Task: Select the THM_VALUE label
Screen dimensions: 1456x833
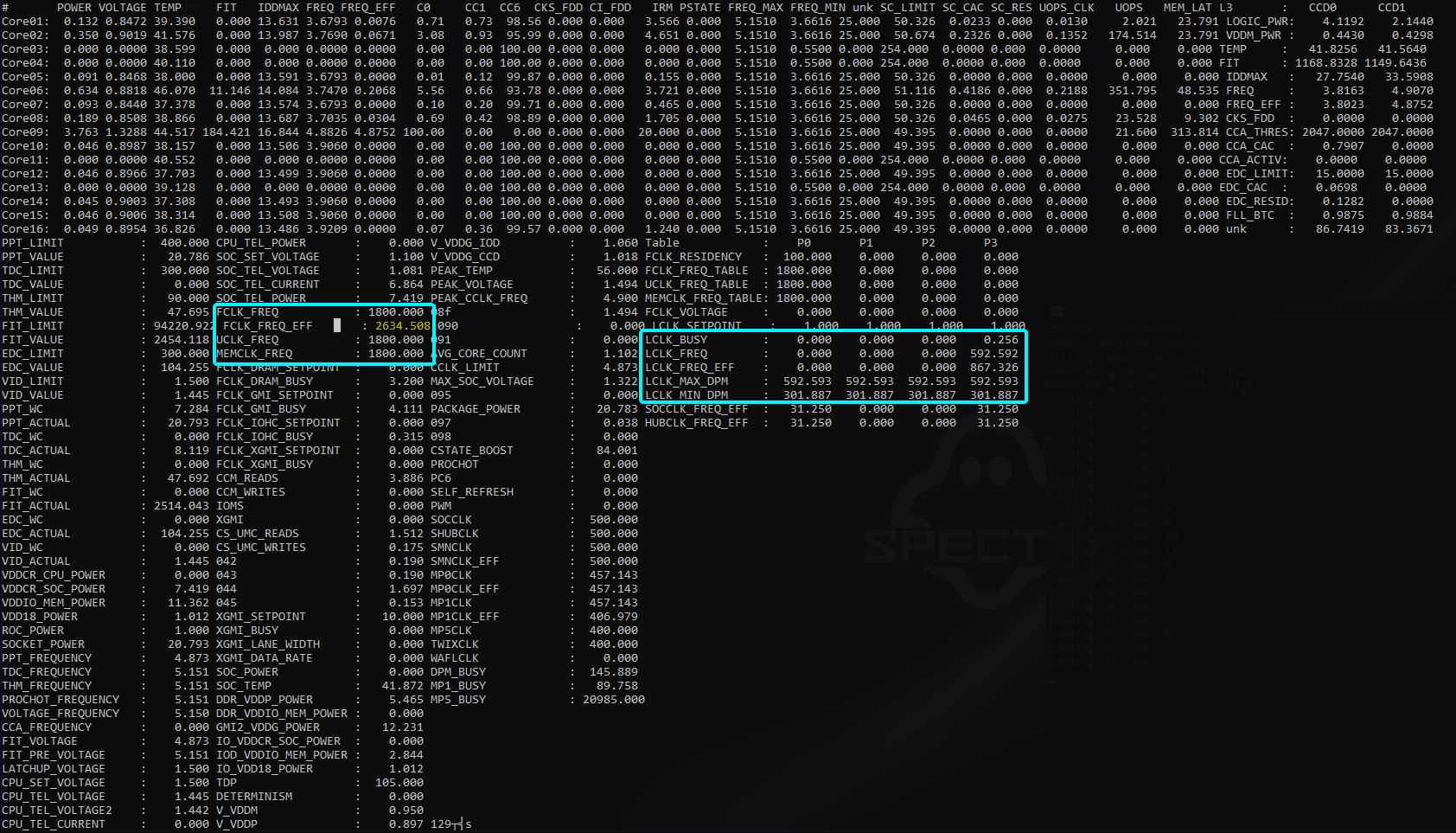Action: click(x=33, y=312)
